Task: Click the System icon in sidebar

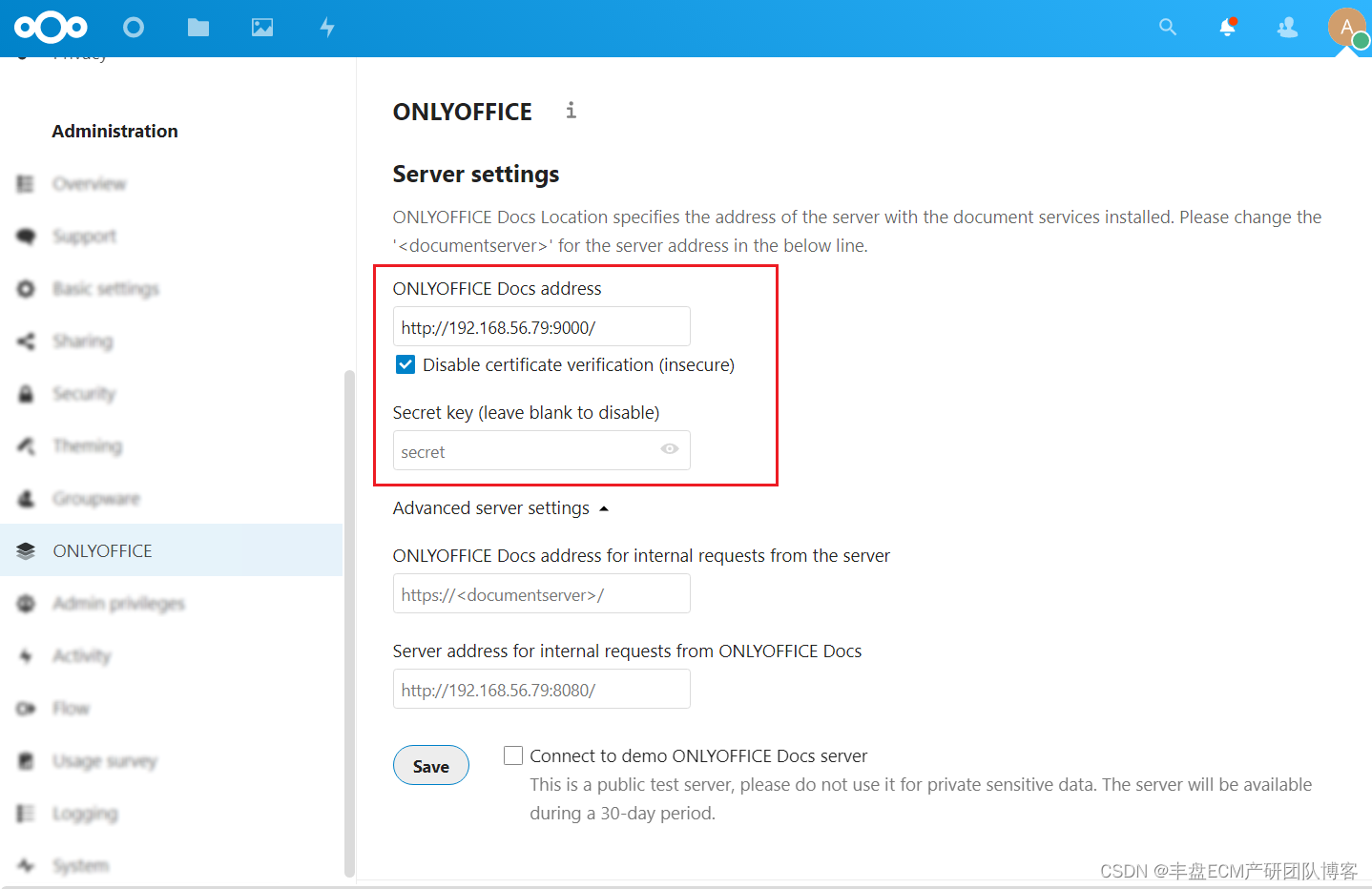Action: (26, 865)
